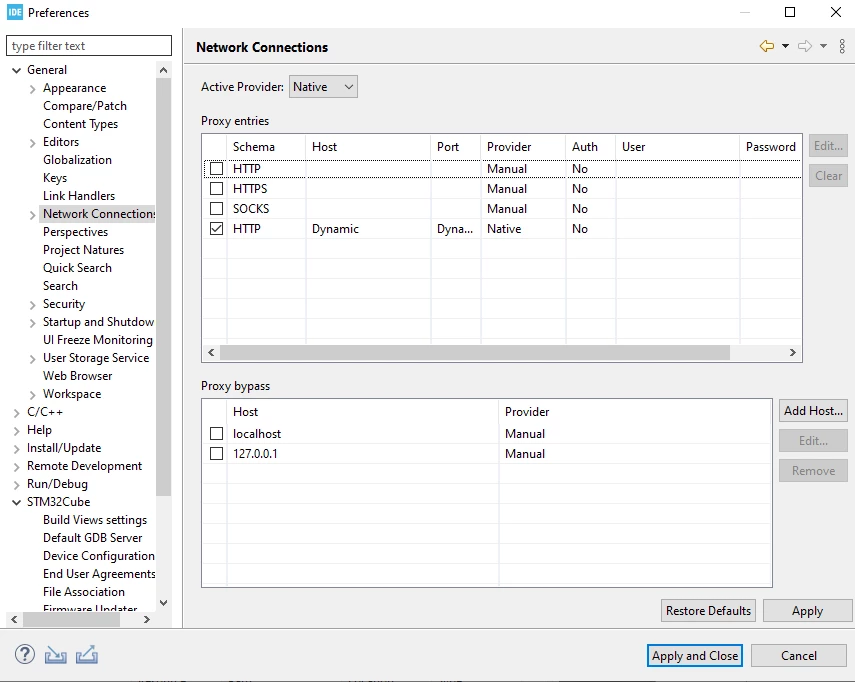Open the forward history dropdown arrow
This screenshot has height=682, width=855.
click(x=823, y=46)
